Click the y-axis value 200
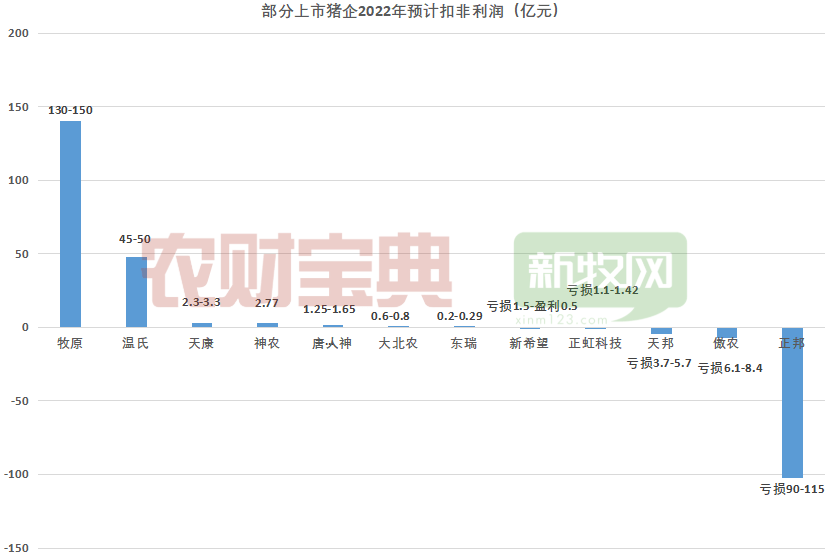The width and height of the screenshot is (829, 558). coord(19,33)
